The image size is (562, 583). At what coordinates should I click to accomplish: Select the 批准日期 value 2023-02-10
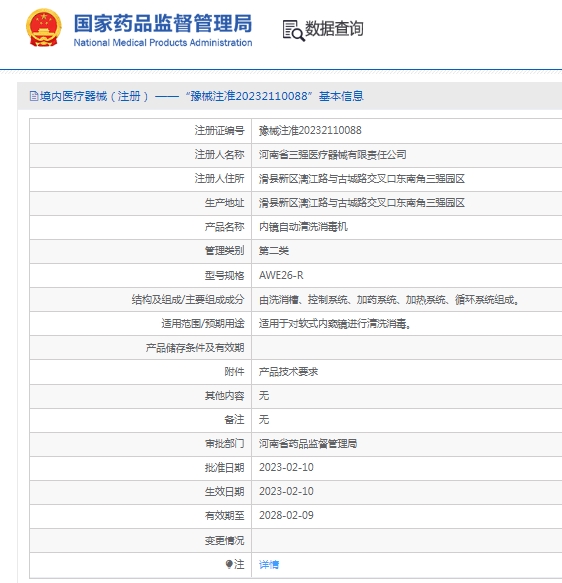[x=286, y=467]
